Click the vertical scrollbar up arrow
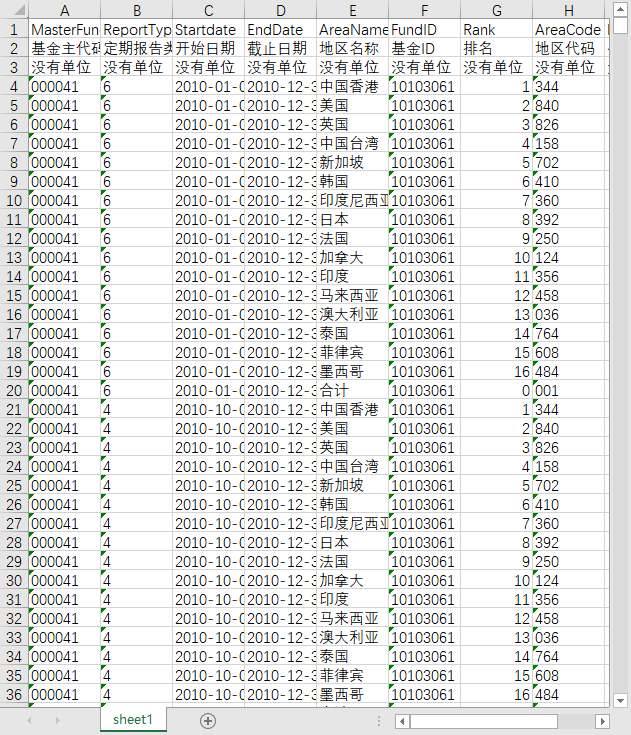The width and height of the screenshot is (631, 735). pyautogui.click(x=620, y=9)
